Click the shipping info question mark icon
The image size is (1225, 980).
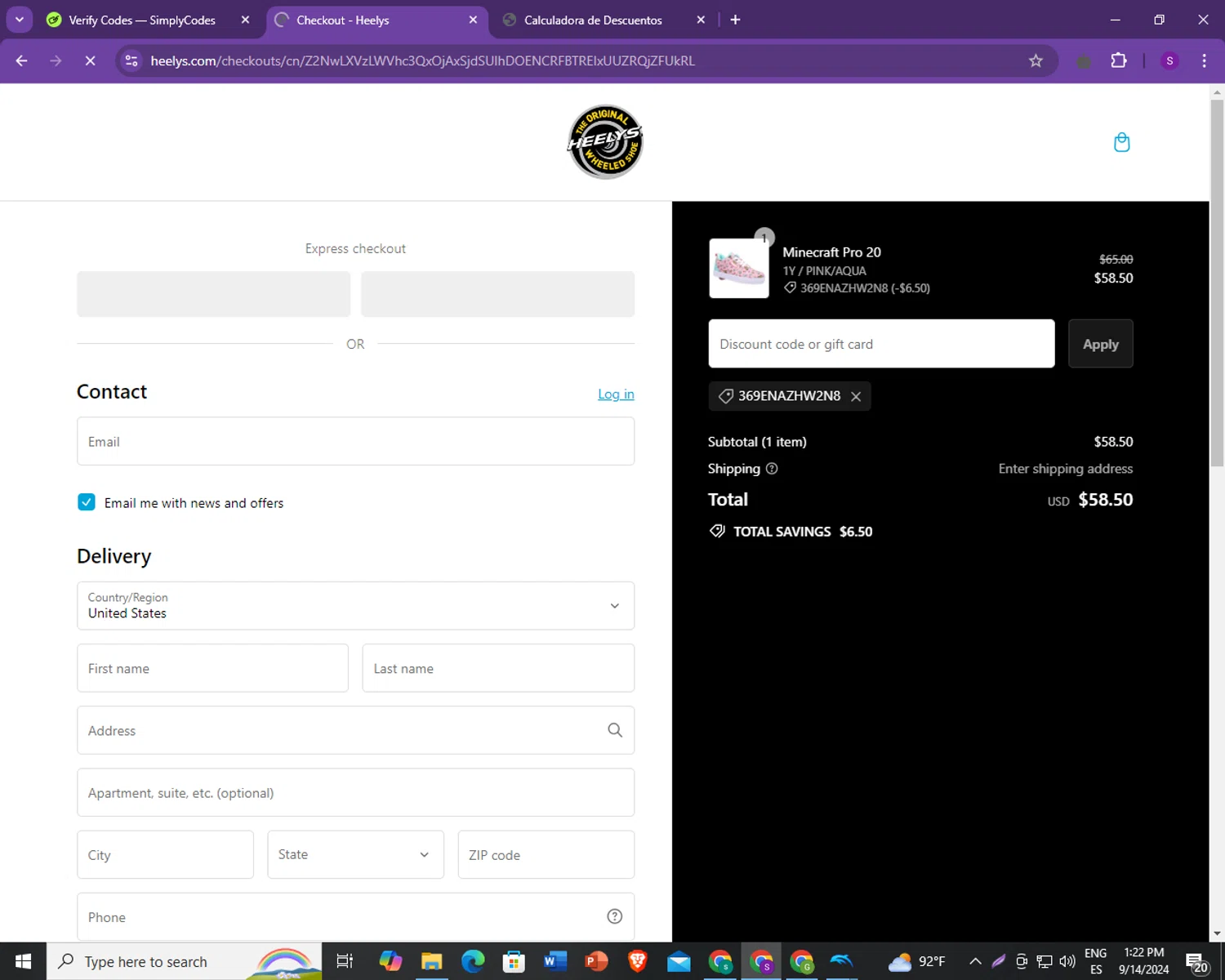[772, 469]
